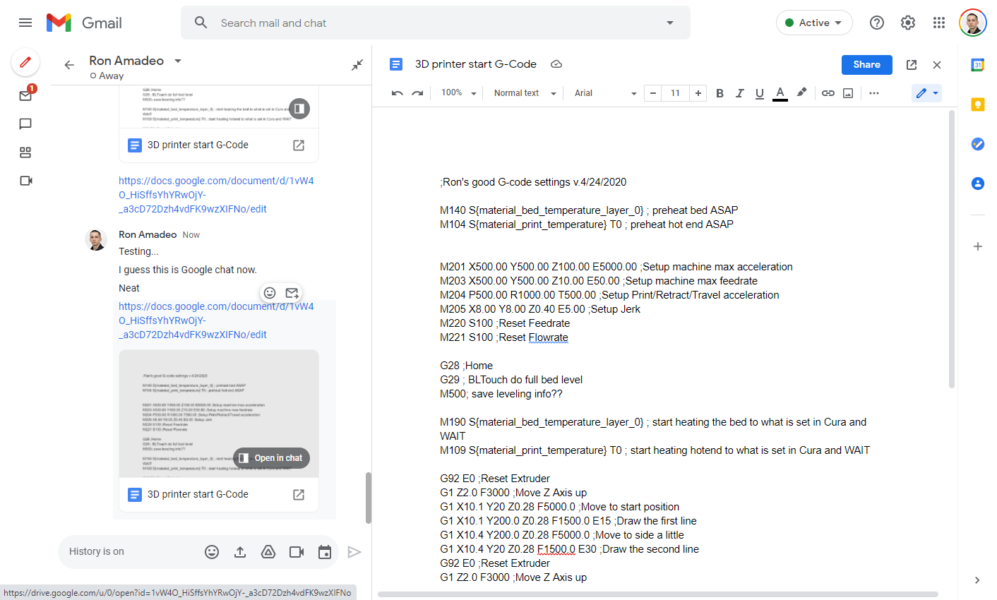Click the Docs icon beside document title
The image size is (997, 600).
[x=396, y=64]
